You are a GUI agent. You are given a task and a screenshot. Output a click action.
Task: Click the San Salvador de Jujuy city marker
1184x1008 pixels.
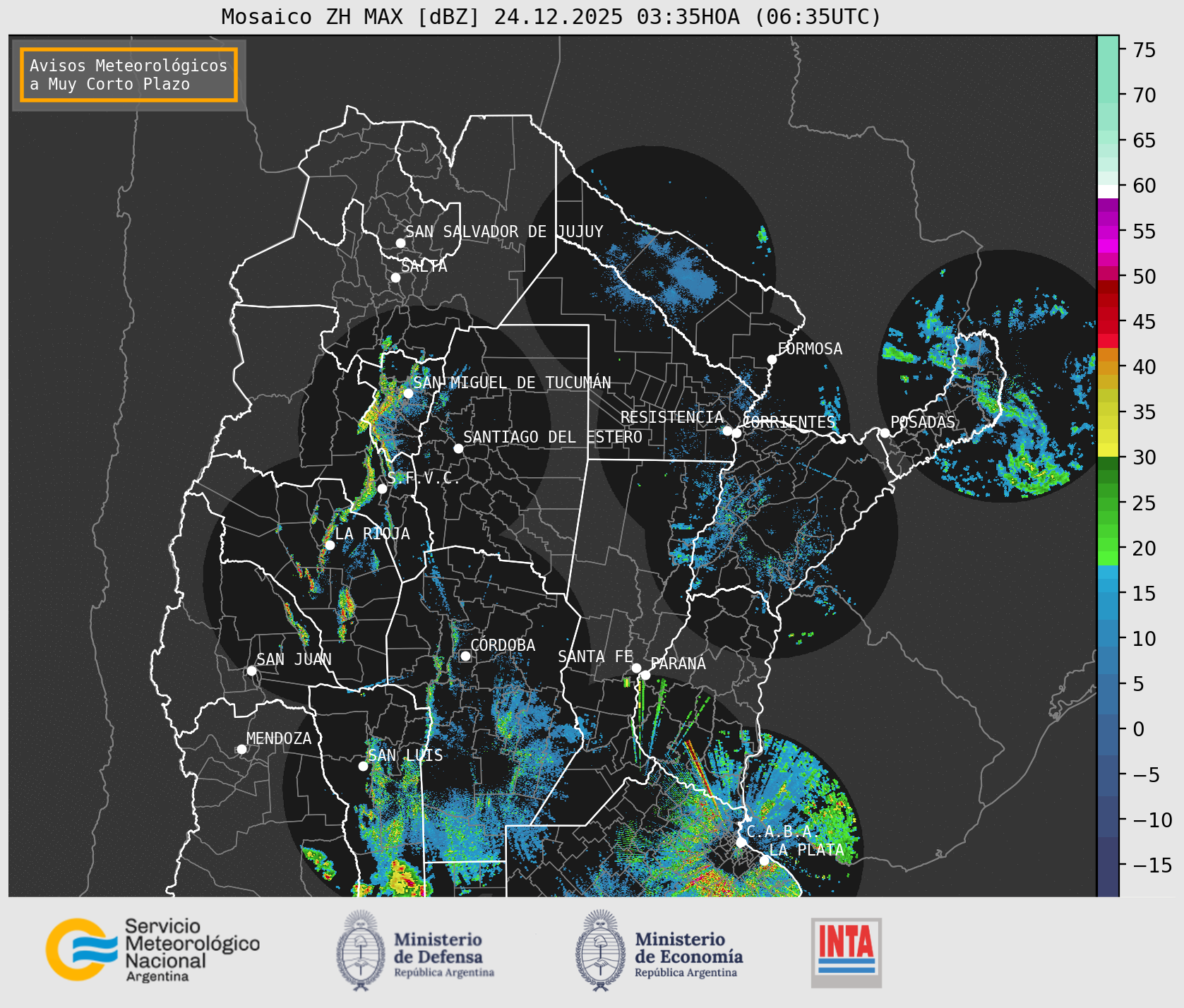(400, 243)
